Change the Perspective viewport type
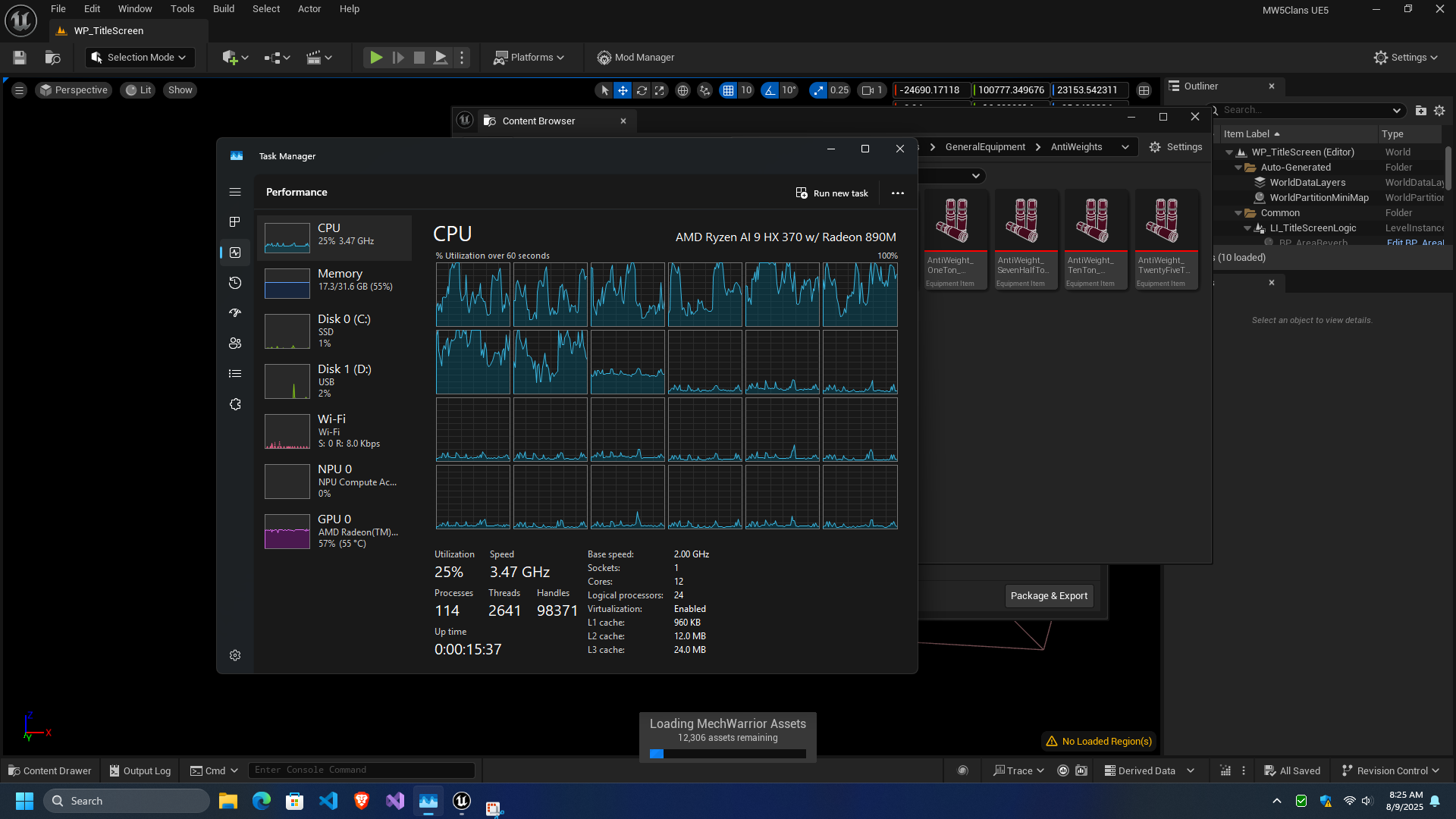 tap(74, 90)
